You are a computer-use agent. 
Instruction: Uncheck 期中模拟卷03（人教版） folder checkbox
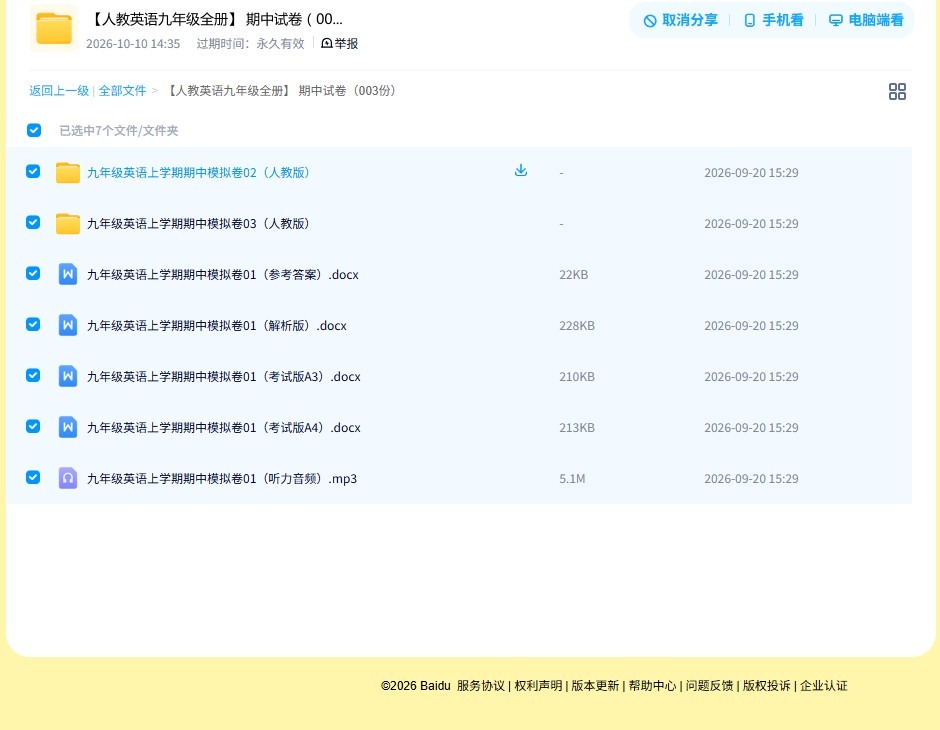click(33, 222)
